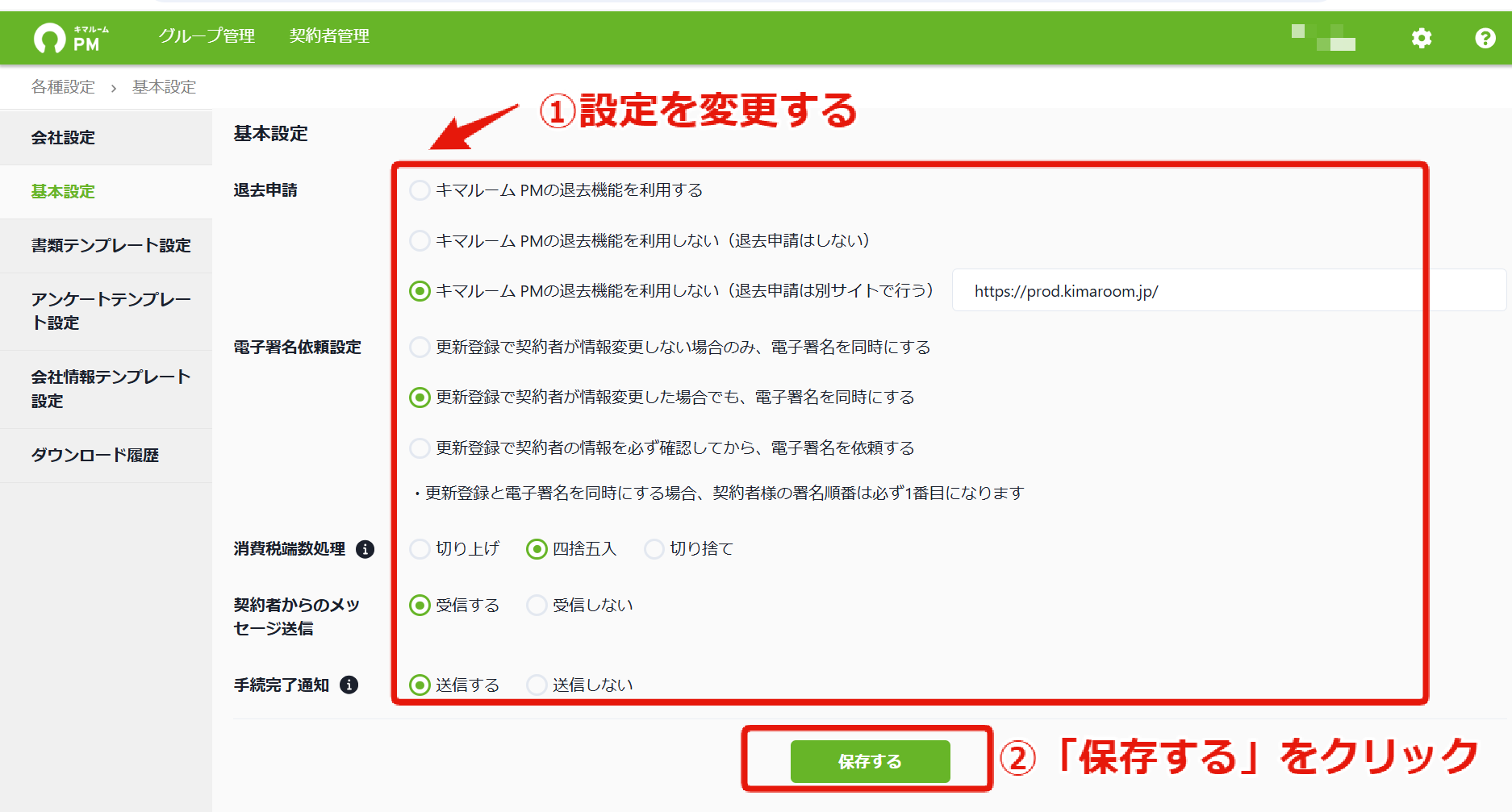Click the Kimaroom PM logo

click(71, 38)
